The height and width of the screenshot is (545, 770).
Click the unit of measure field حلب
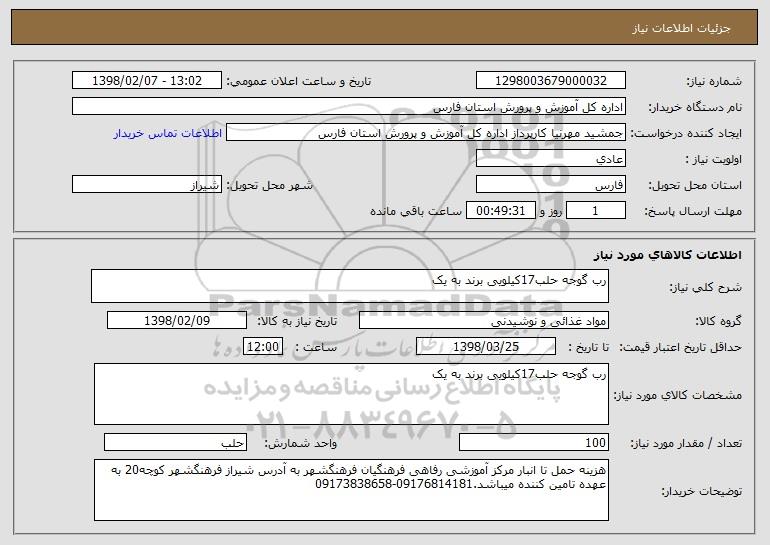(175, 442)
